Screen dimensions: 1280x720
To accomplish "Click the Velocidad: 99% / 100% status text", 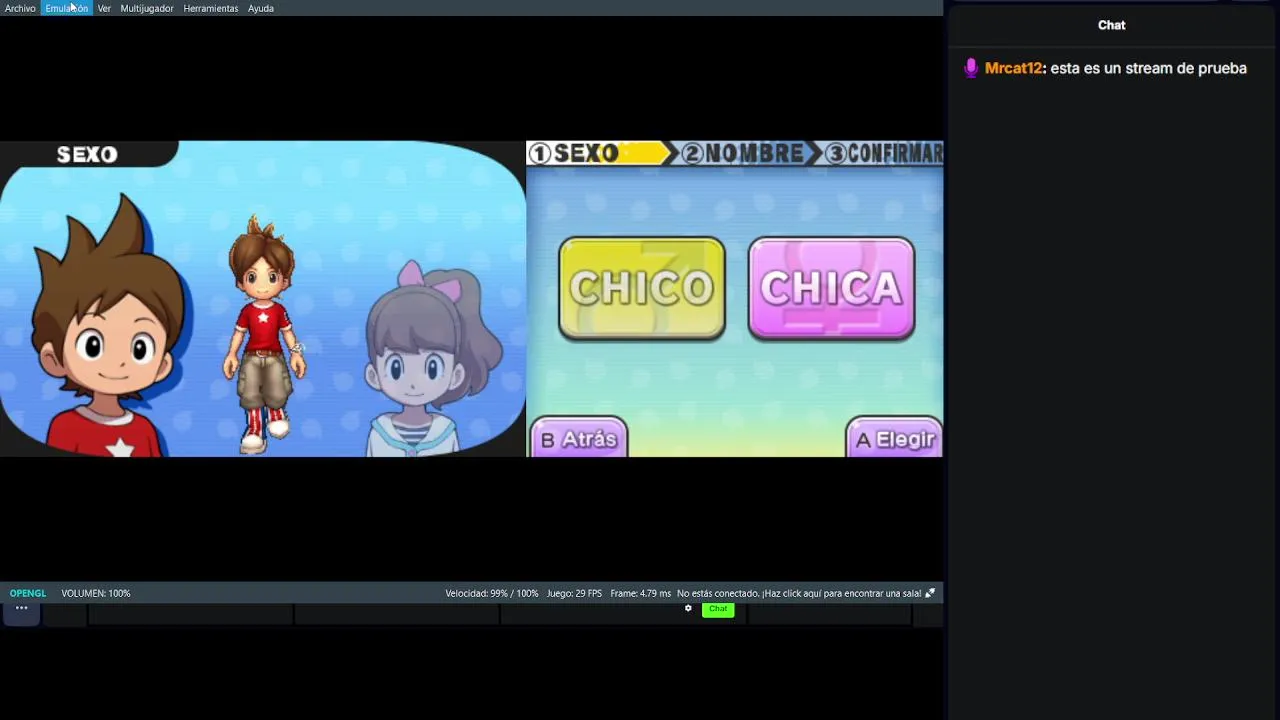I will [492, 593].
